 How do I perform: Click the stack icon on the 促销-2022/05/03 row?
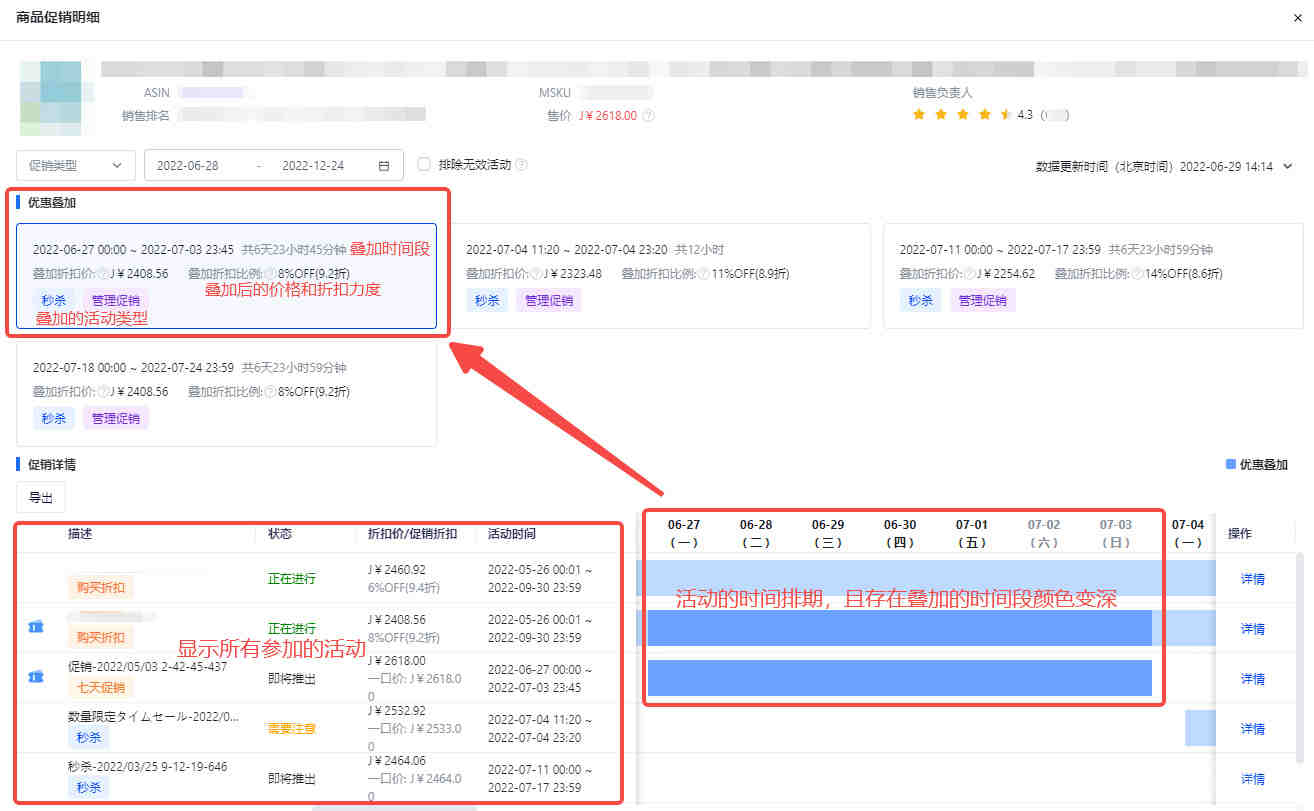click(x=36, y=677)
